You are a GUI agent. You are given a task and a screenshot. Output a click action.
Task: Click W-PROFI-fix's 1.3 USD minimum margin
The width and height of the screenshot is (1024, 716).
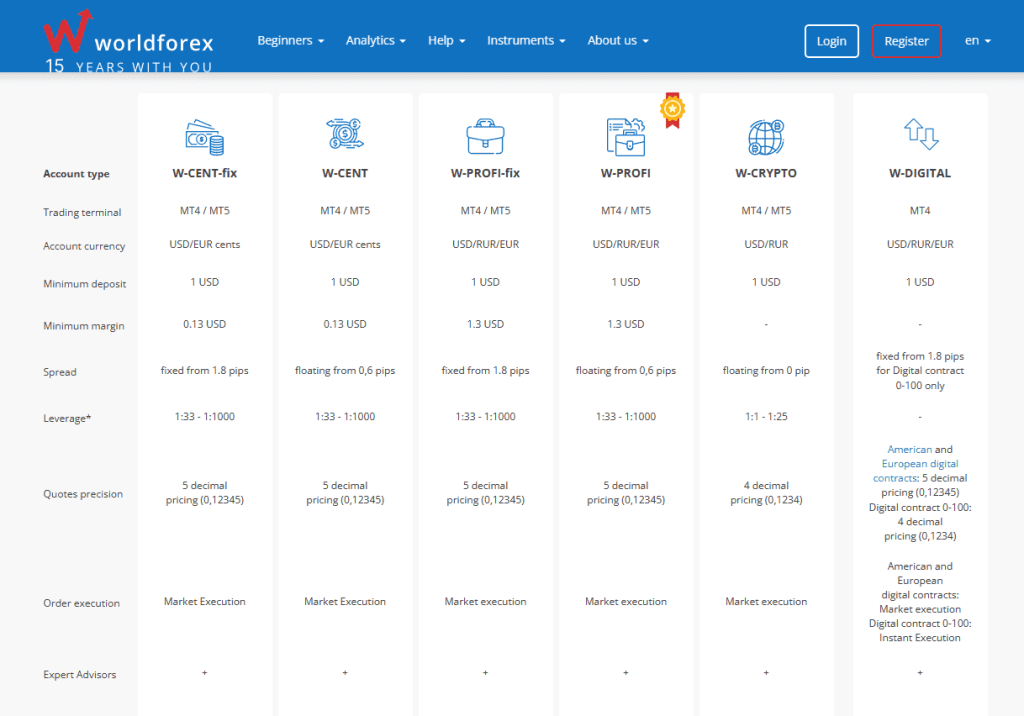[x=485, y=324]
